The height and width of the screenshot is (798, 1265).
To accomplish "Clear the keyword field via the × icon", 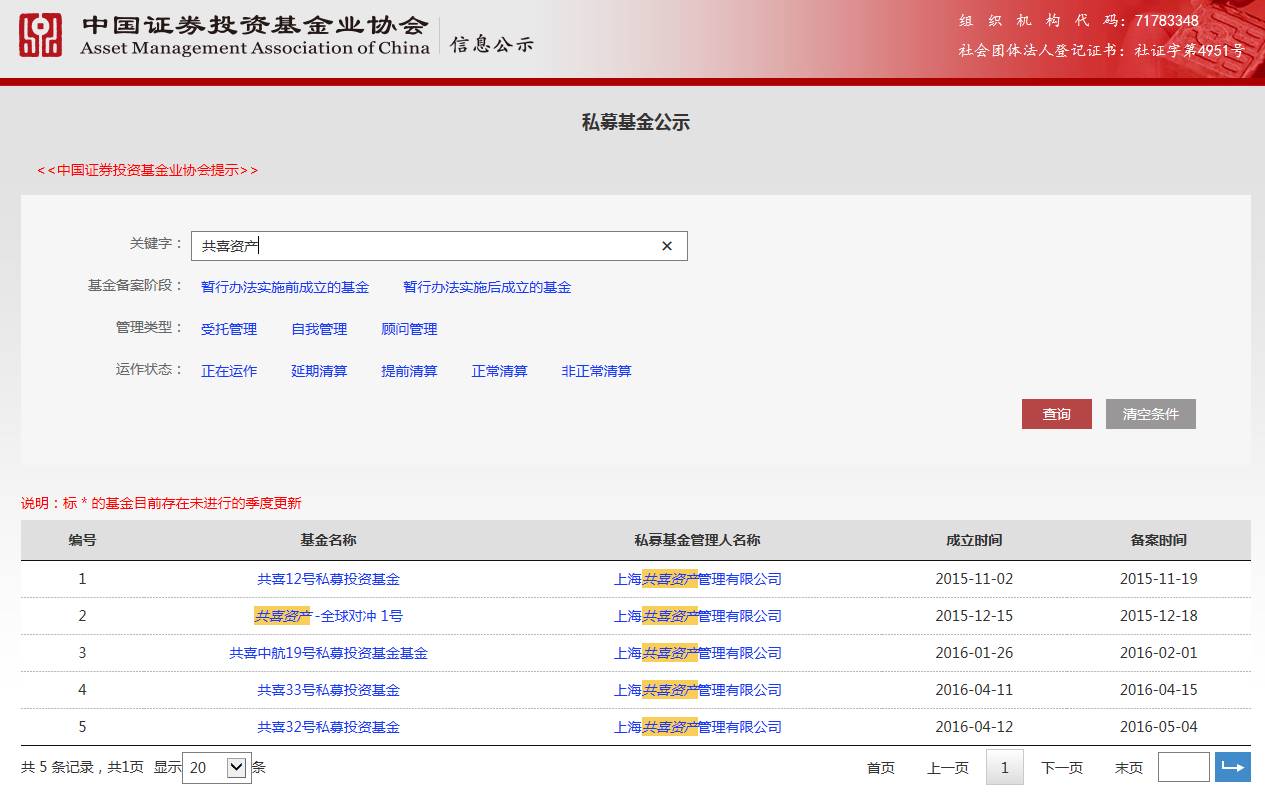I will tap(666, 245).
